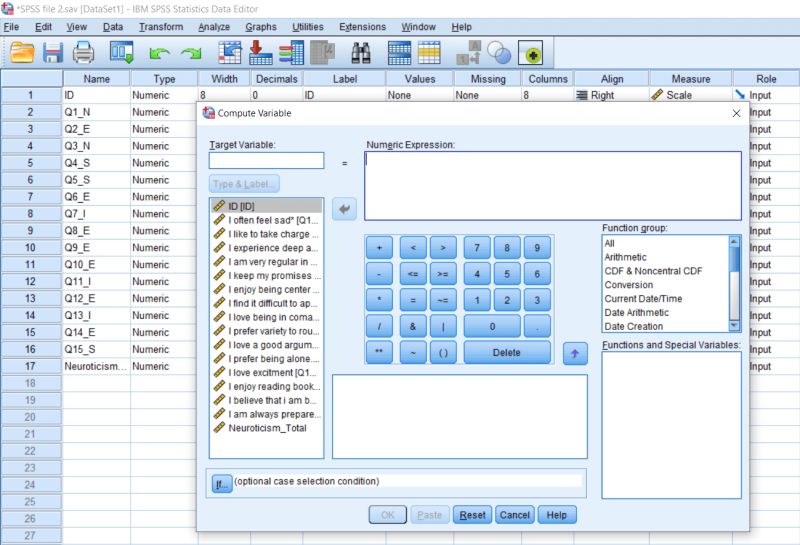Select All in the Function group list

point(609,243)
